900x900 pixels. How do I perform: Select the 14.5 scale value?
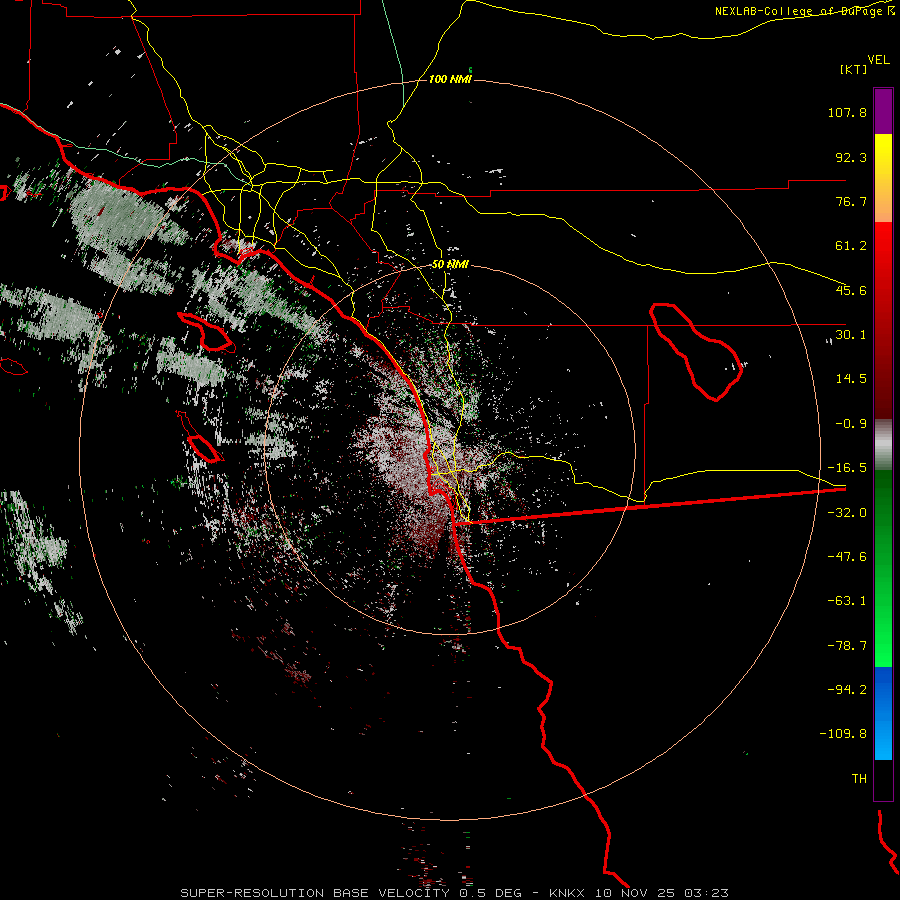[851, 379]
